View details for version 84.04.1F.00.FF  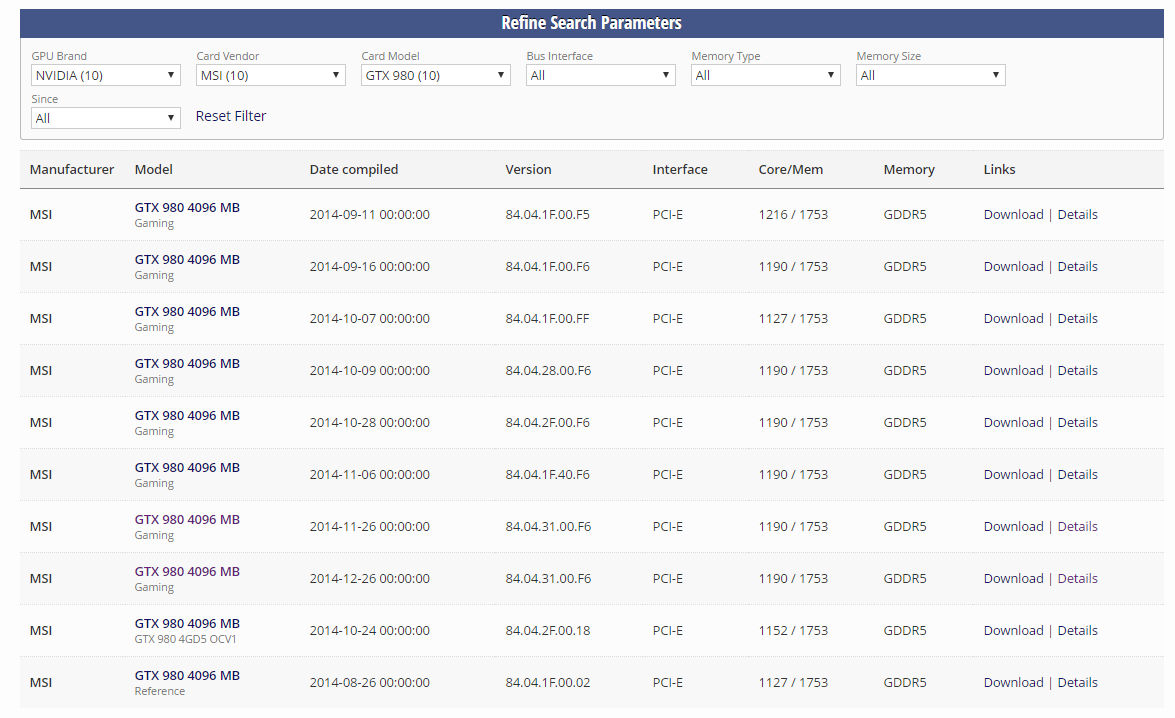tap(1078, 319)
